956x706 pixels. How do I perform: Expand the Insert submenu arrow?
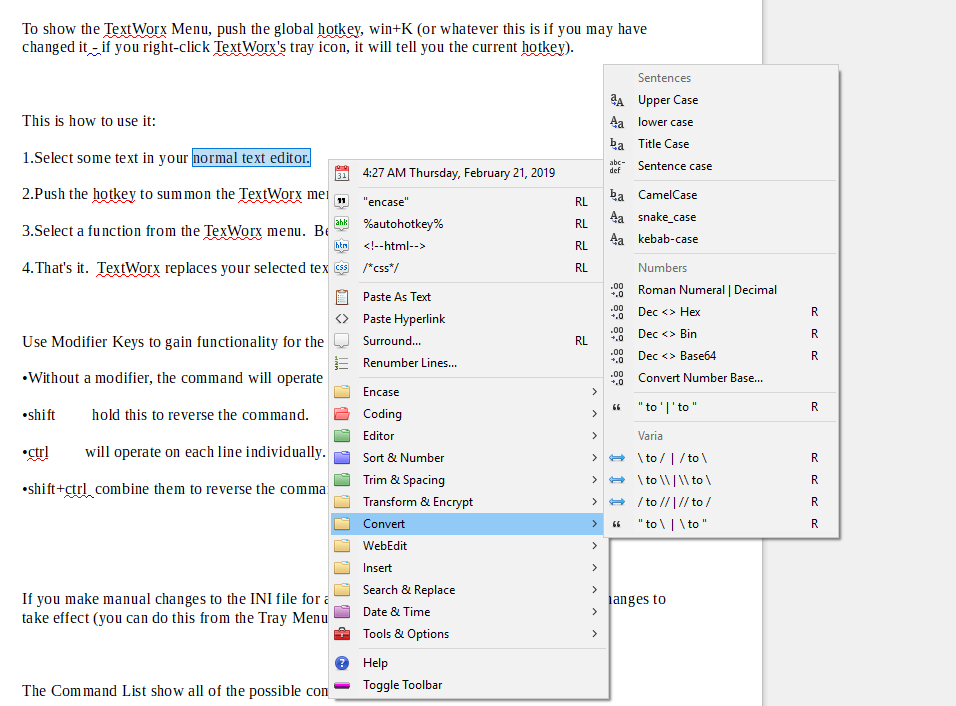point(594,568)
